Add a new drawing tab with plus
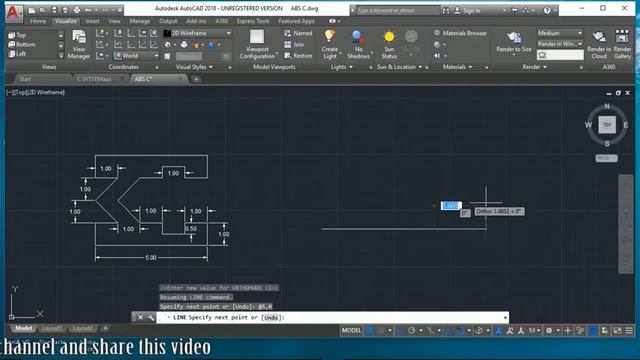 [196, 79]
